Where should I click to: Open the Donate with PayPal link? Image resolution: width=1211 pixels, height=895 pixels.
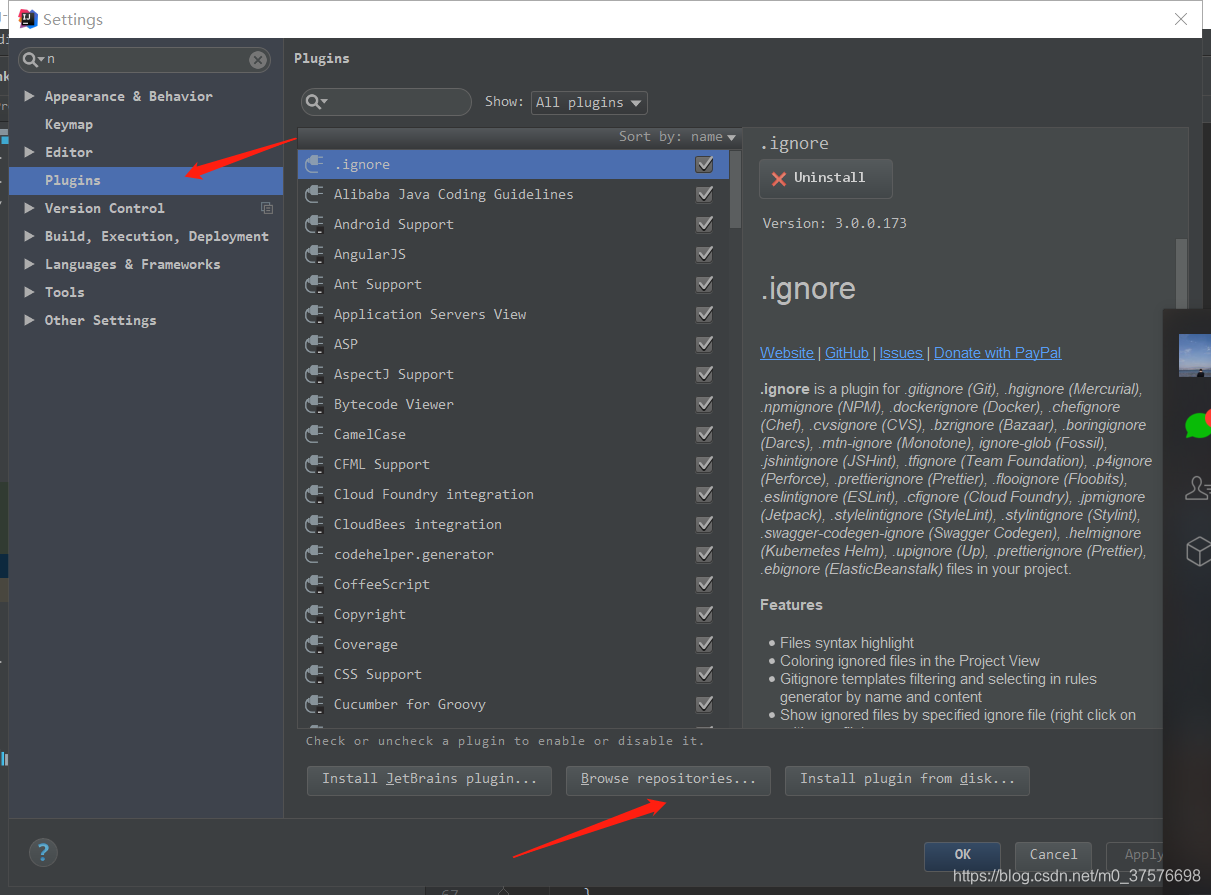tap(998, 353)
